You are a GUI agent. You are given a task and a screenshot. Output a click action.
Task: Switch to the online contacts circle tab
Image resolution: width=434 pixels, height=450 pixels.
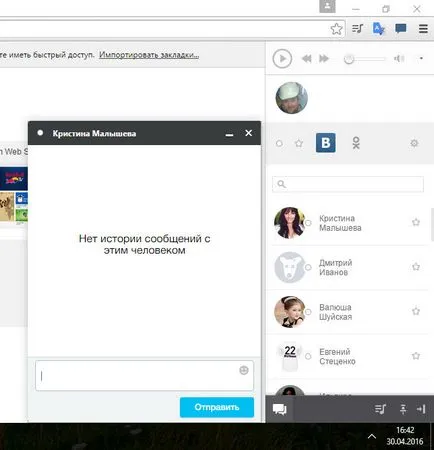click(279, 143)
